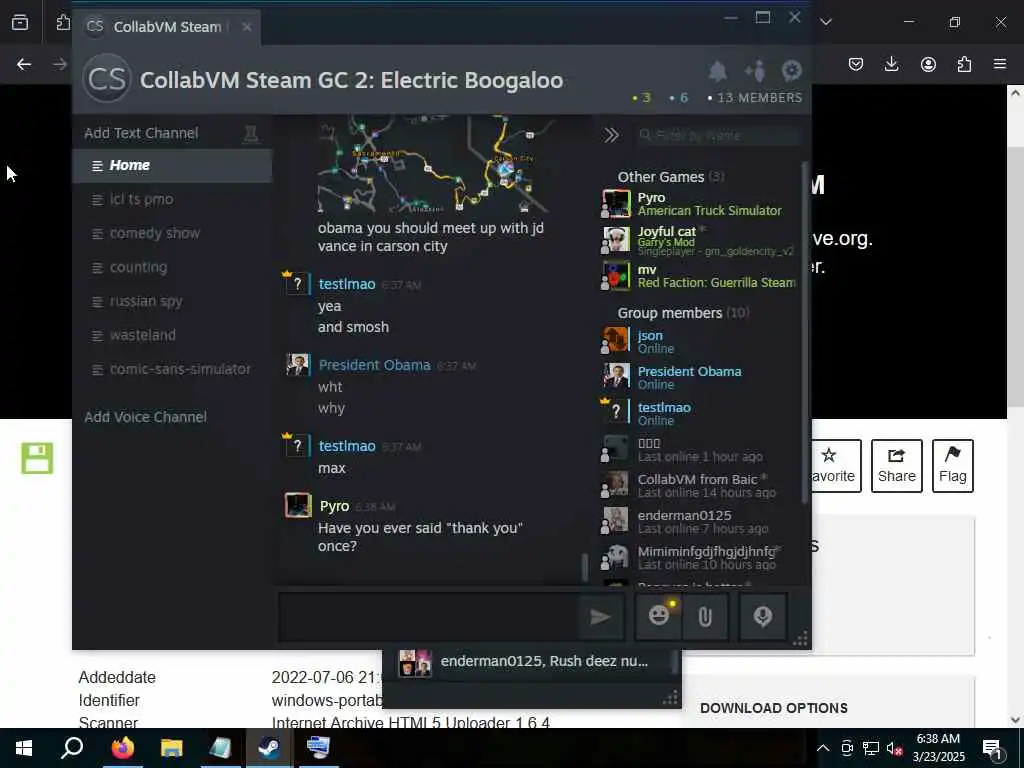Open File Explorer from the taskbar
This screenshot has height=768, width=1024.
click(172, 748)
